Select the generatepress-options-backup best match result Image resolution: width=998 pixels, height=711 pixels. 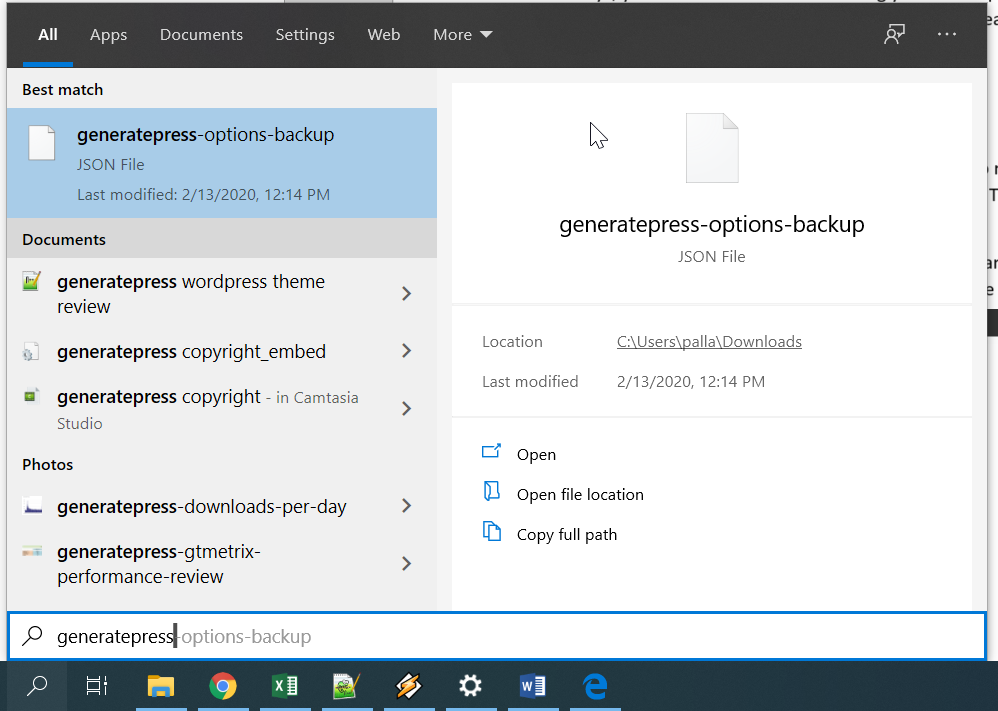click(221, 164)
